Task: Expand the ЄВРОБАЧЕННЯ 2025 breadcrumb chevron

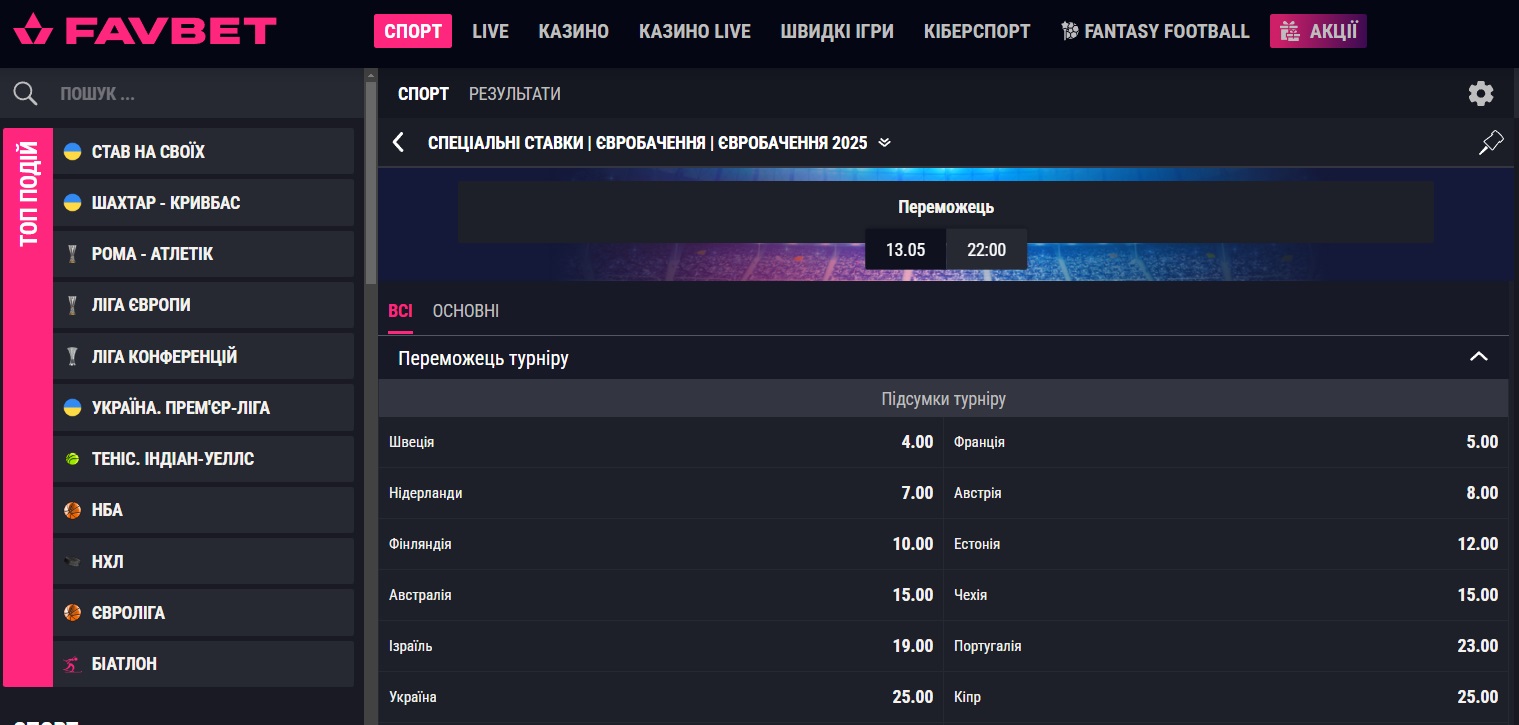Action: [884, 143]
